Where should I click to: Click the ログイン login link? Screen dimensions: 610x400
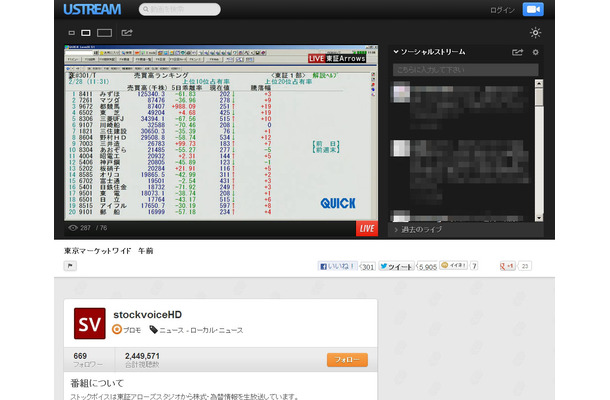coord(502,10)
